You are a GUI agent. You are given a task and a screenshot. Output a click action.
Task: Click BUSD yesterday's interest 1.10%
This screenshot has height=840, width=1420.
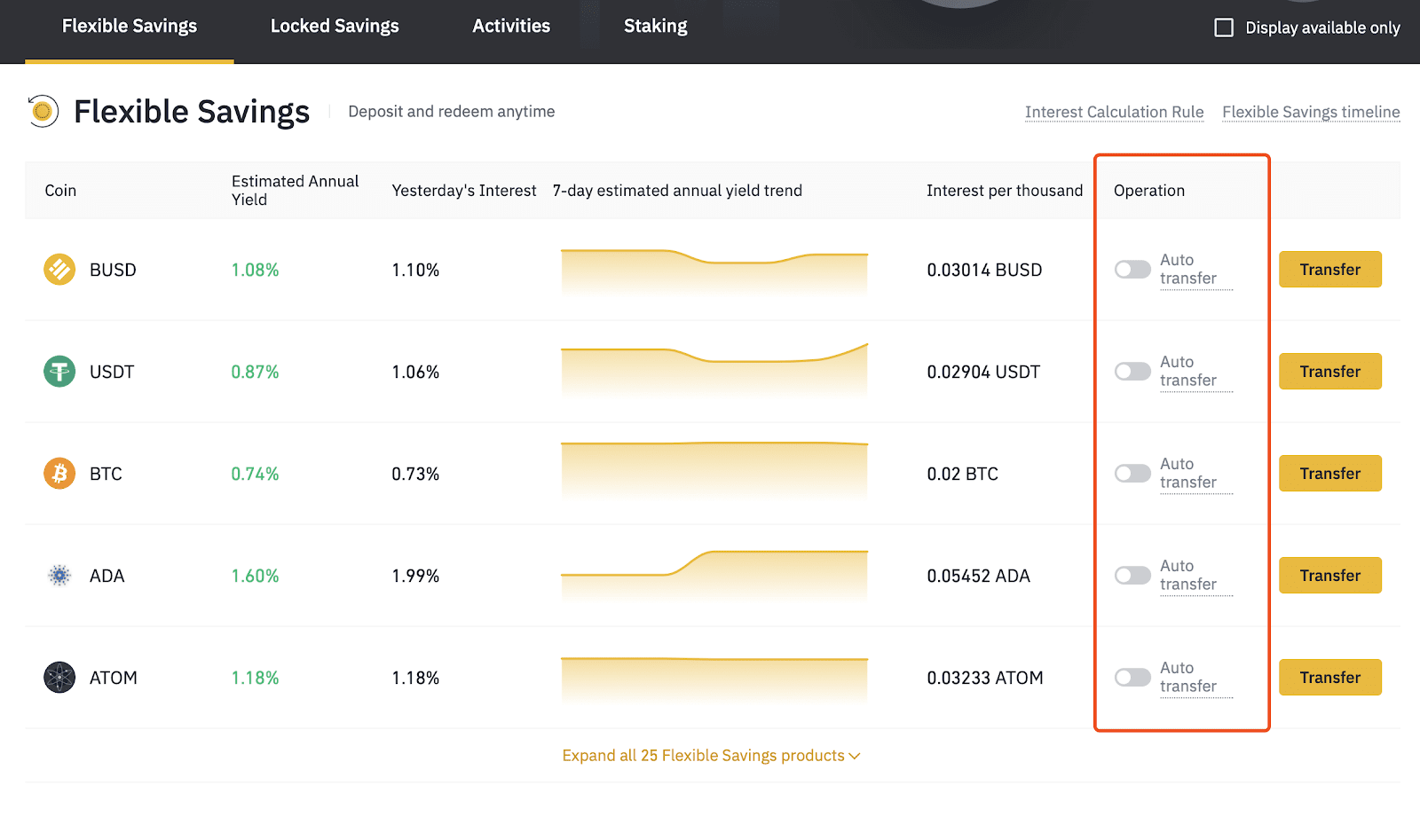pos(415,270)
